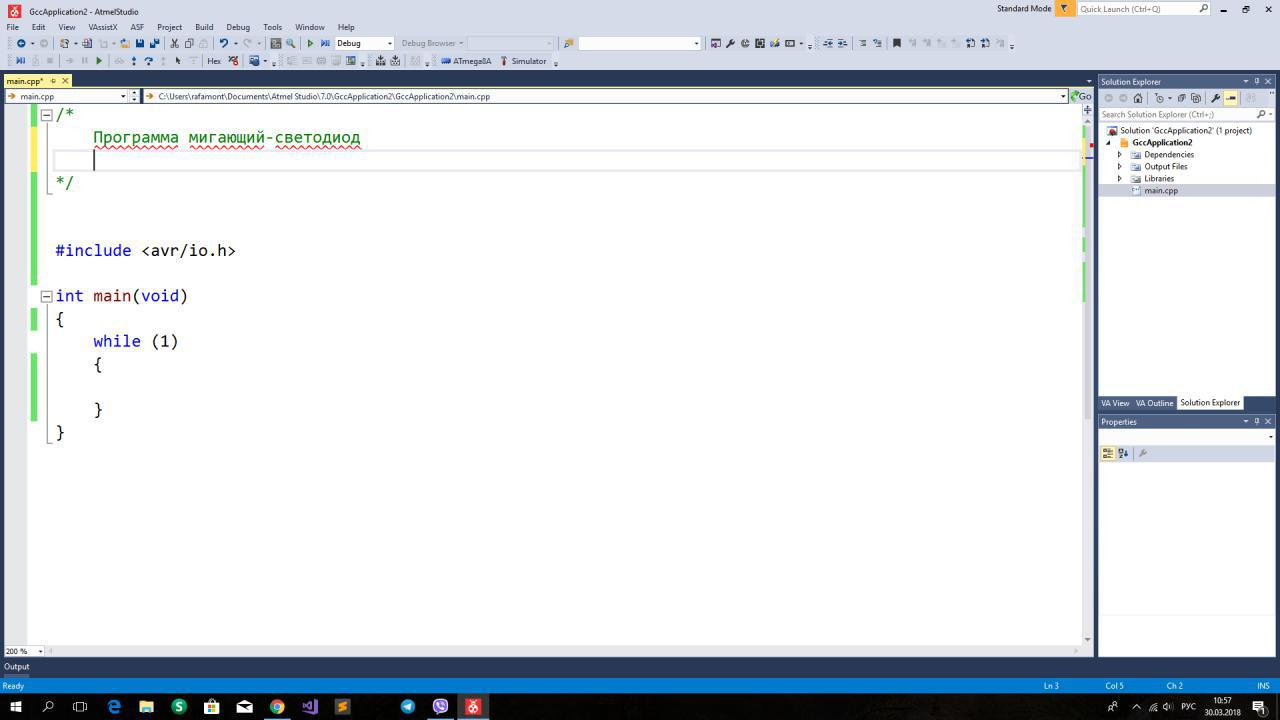
Task: Click the editor horizontal scrollbar
Action: pos(565,651)
